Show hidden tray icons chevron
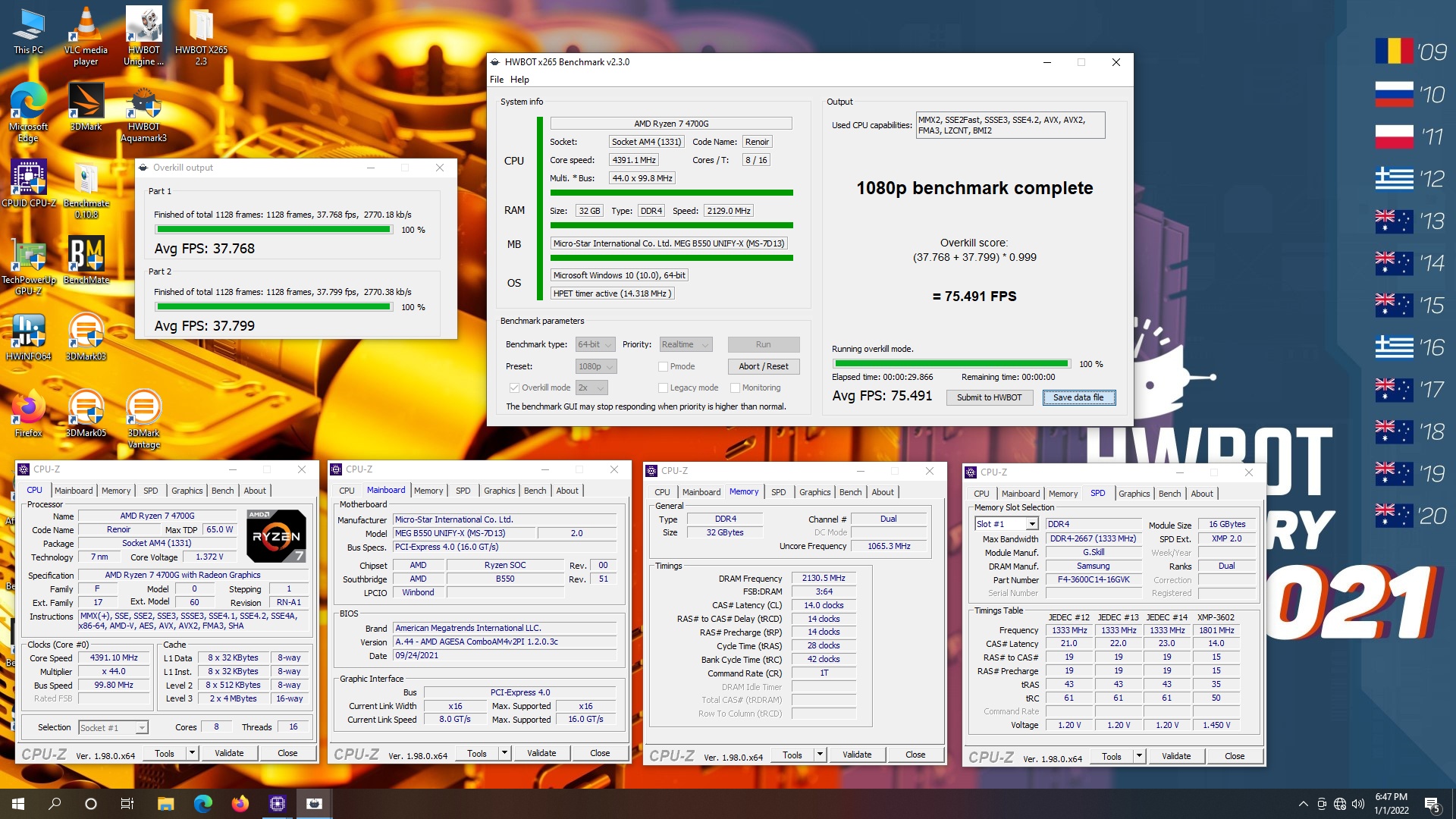Viewport: 1456px width, 819px height. click(x=1303, y=804)
